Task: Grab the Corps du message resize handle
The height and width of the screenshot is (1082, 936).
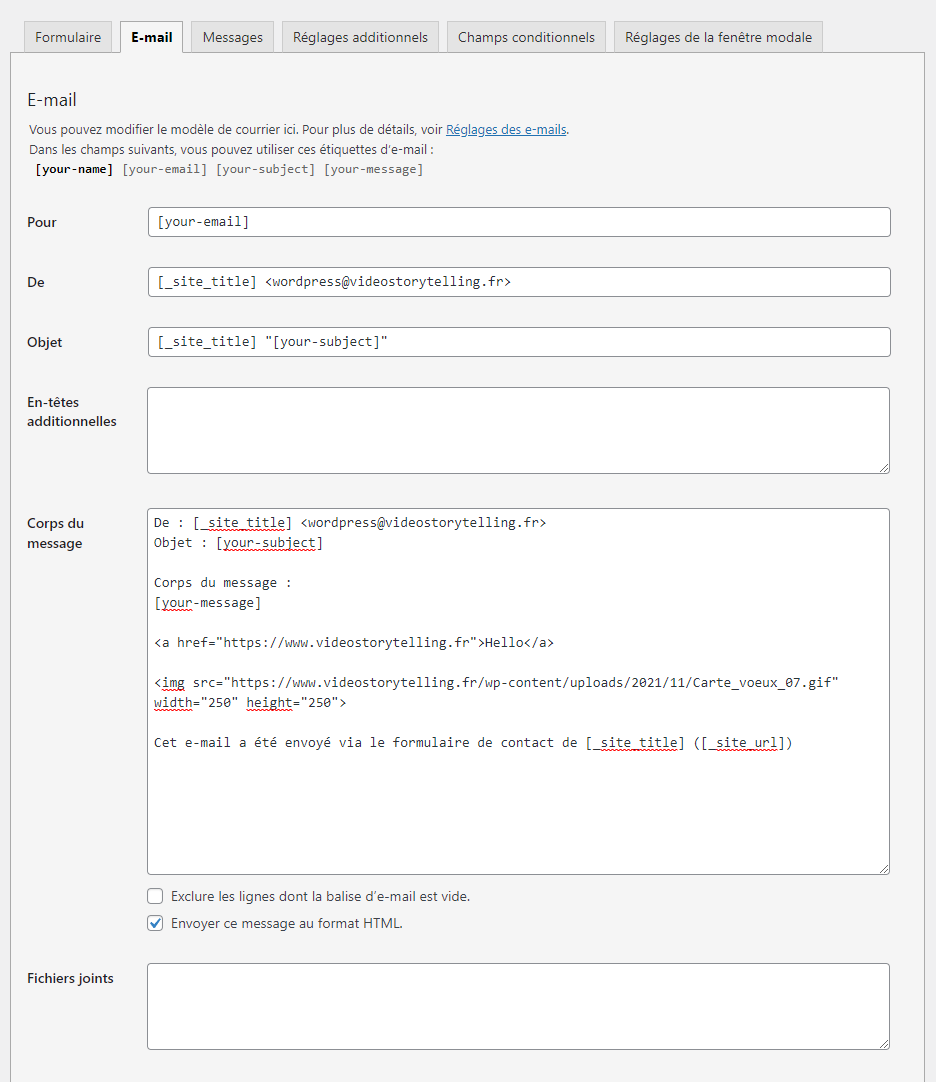Action: point(884,869)
